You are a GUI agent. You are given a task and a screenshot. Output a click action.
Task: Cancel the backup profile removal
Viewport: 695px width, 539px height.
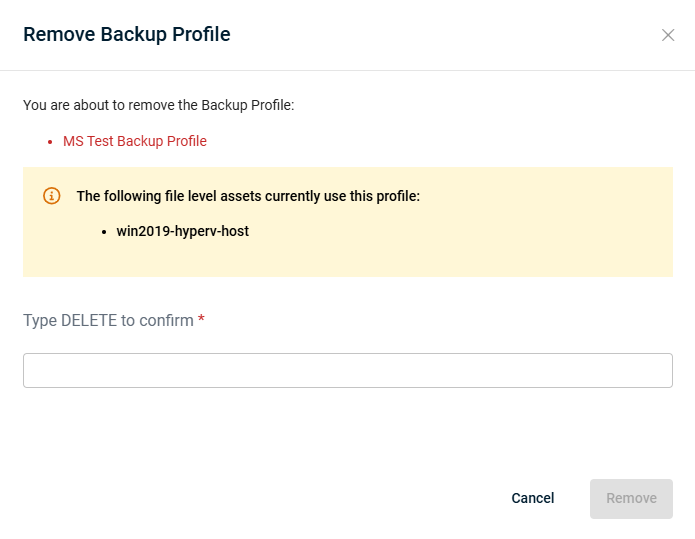[533, 498]
